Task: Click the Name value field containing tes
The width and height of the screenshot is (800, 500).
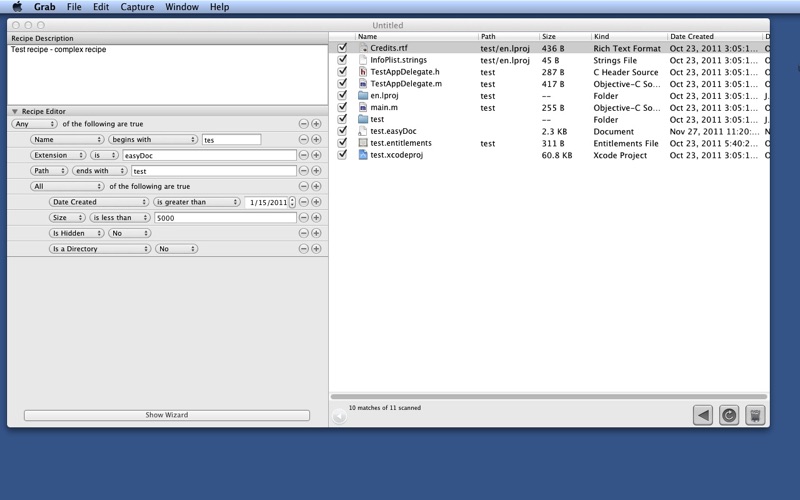Action: (x=232, y=140)
